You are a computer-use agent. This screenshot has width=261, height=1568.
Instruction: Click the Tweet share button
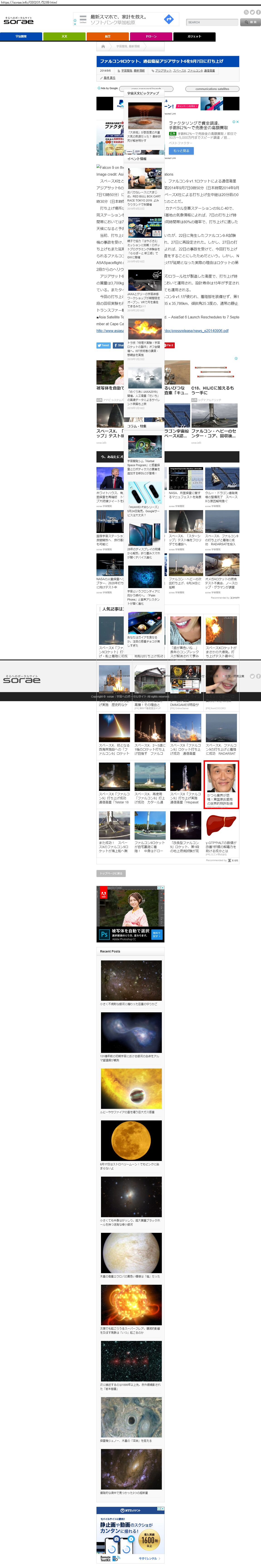click(104, 345)
